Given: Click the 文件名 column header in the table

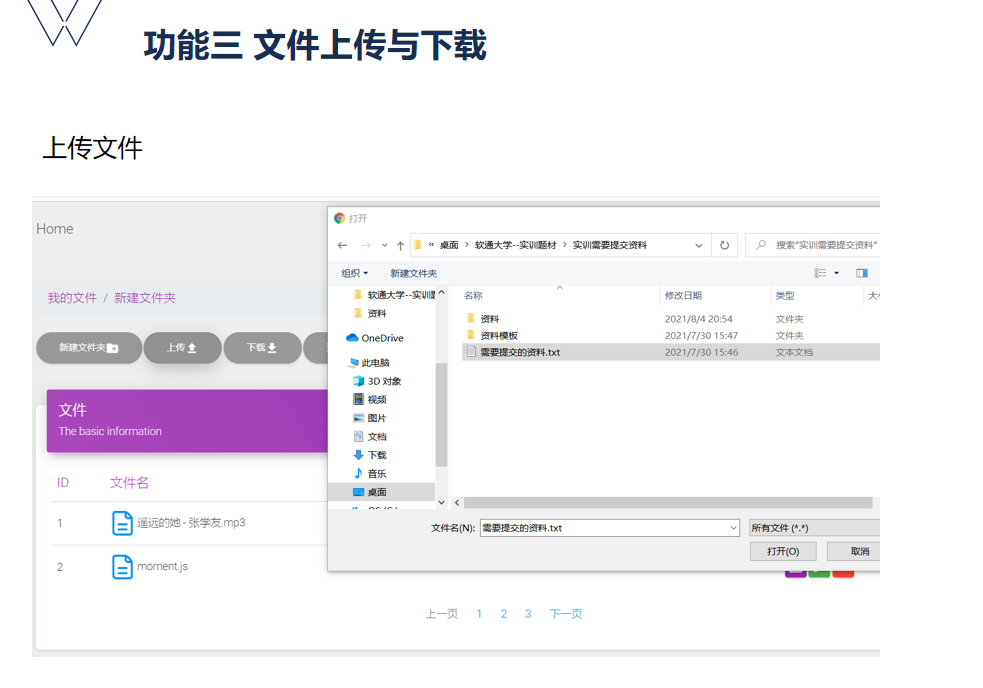Looking at the screenshot, I should pyautogui.click(x=129, y=482).
